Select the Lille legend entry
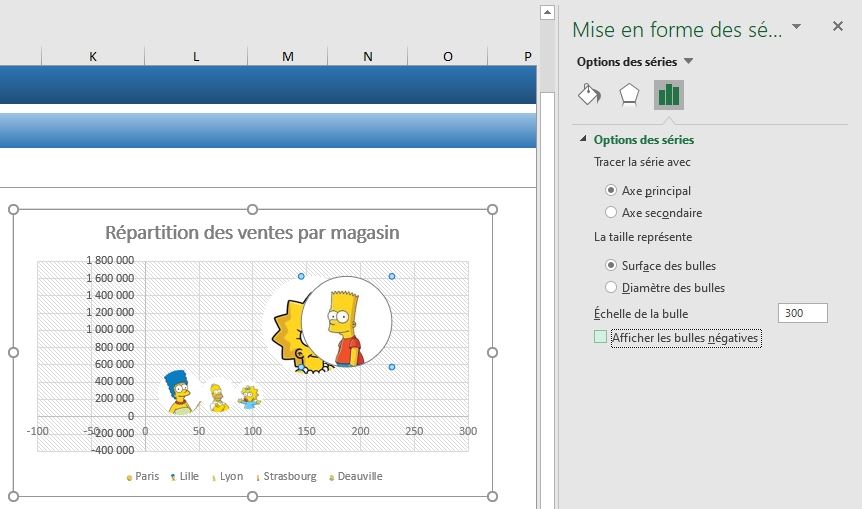862x509 pixels. click(184, 477)
